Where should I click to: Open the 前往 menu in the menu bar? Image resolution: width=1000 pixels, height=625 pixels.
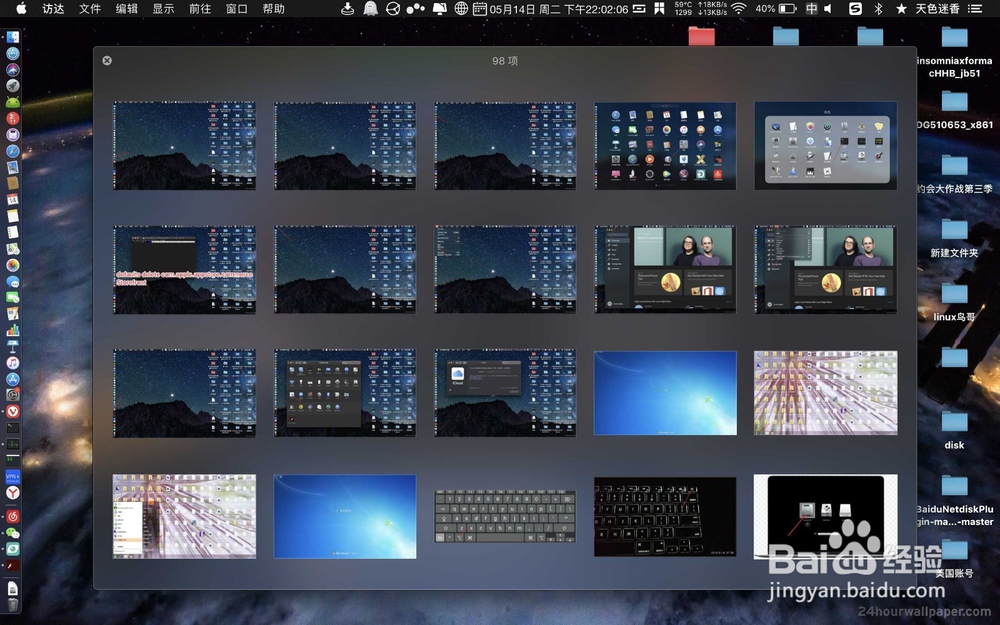[x=199, y=10]
